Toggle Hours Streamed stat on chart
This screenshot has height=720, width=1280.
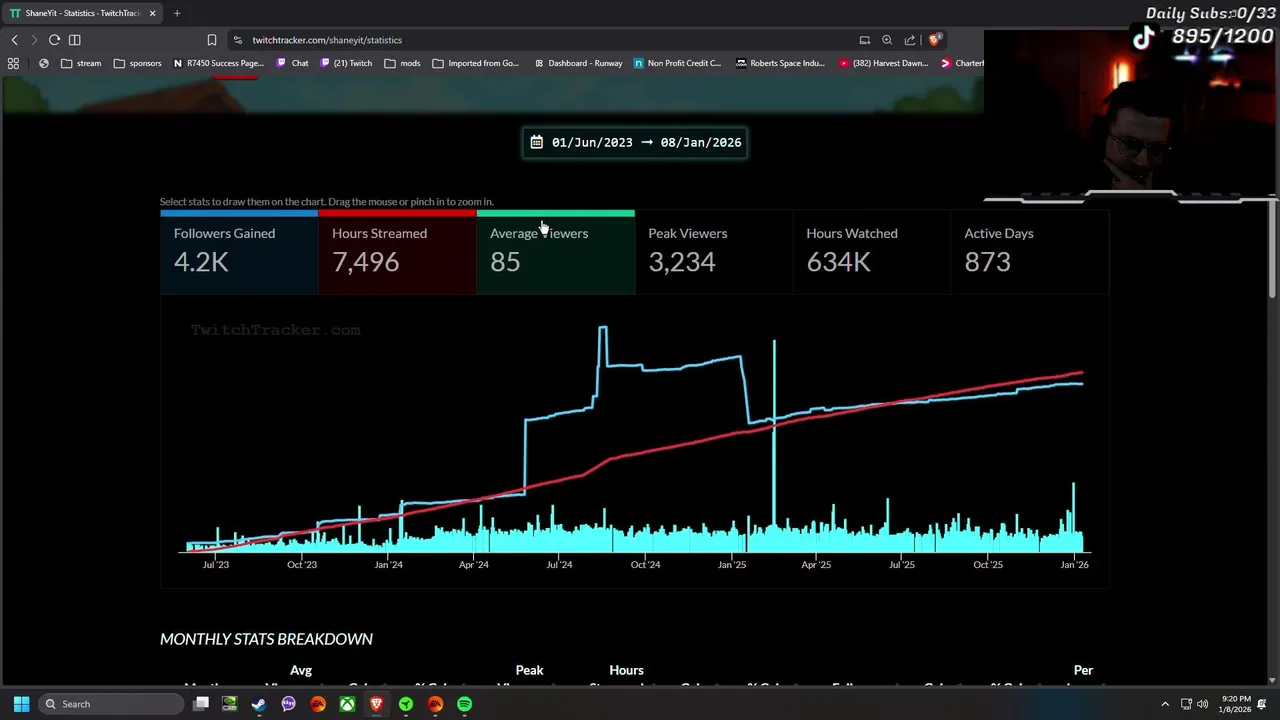click(397, 252)
